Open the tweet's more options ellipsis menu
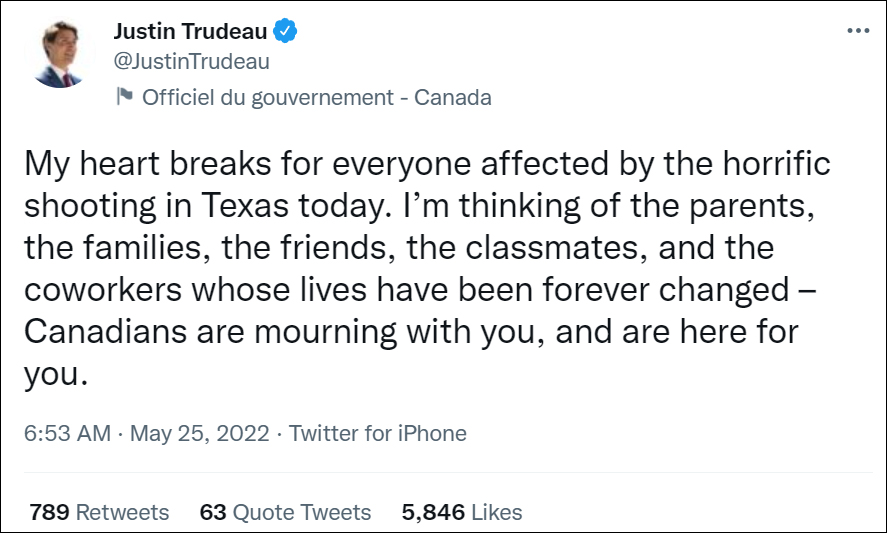887x533 pixels. click(x=858, y=31)
